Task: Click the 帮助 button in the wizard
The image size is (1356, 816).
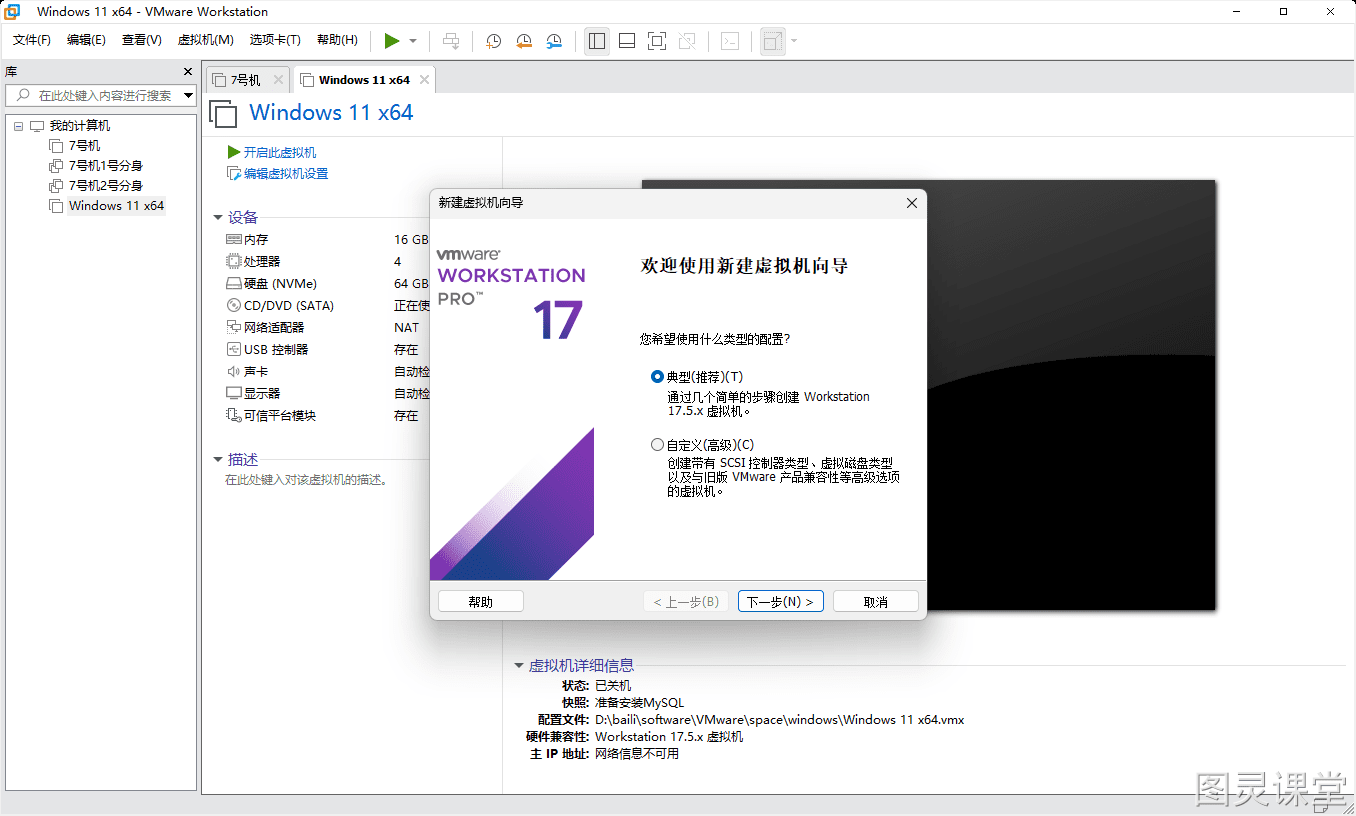Action: coord(481,602)
